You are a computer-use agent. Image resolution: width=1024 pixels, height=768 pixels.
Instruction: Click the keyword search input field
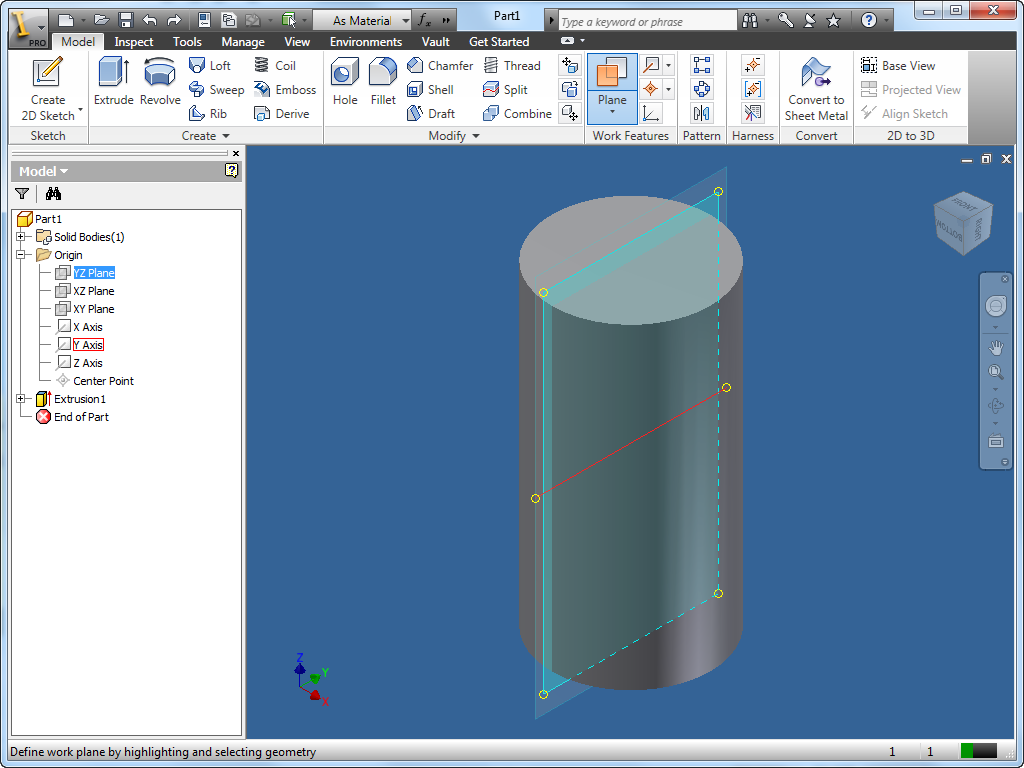tap(647, 22)
